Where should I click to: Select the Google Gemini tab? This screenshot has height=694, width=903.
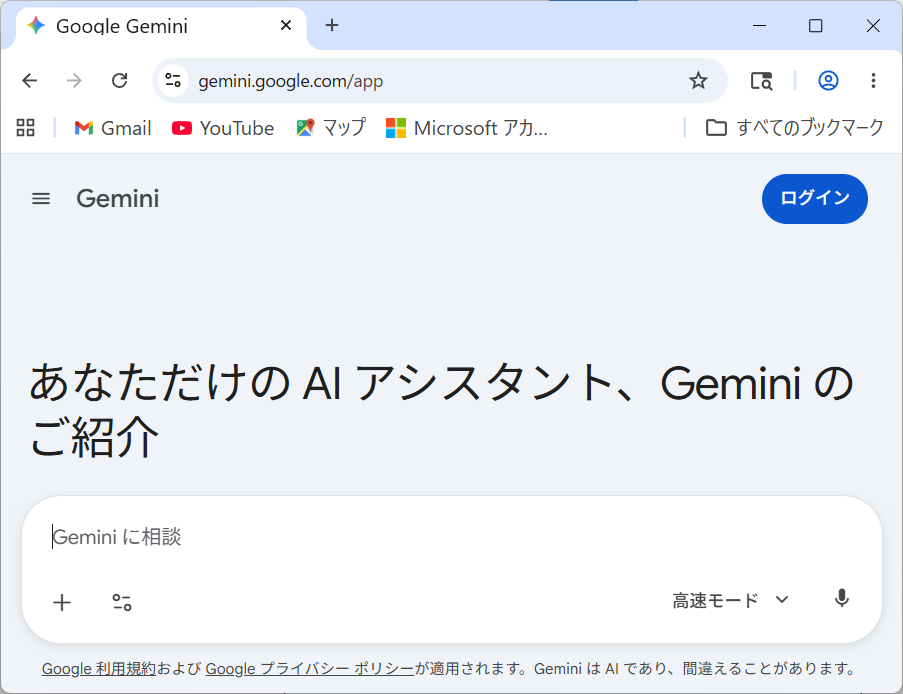point(161,26)
